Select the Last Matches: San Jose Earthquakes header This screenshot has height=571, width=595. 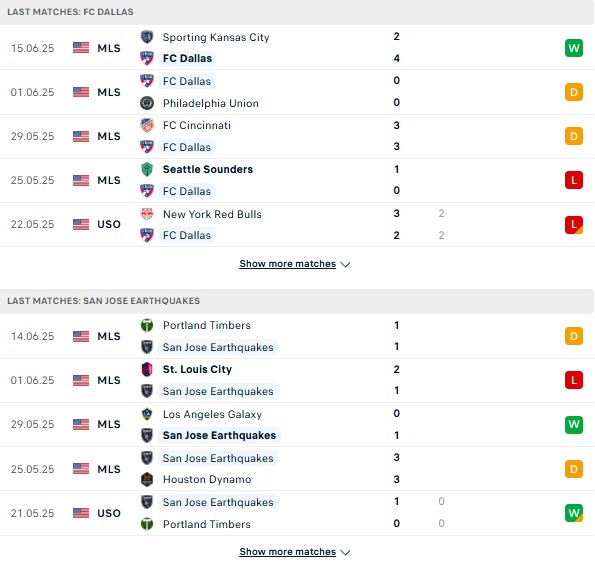click(297, 301)
